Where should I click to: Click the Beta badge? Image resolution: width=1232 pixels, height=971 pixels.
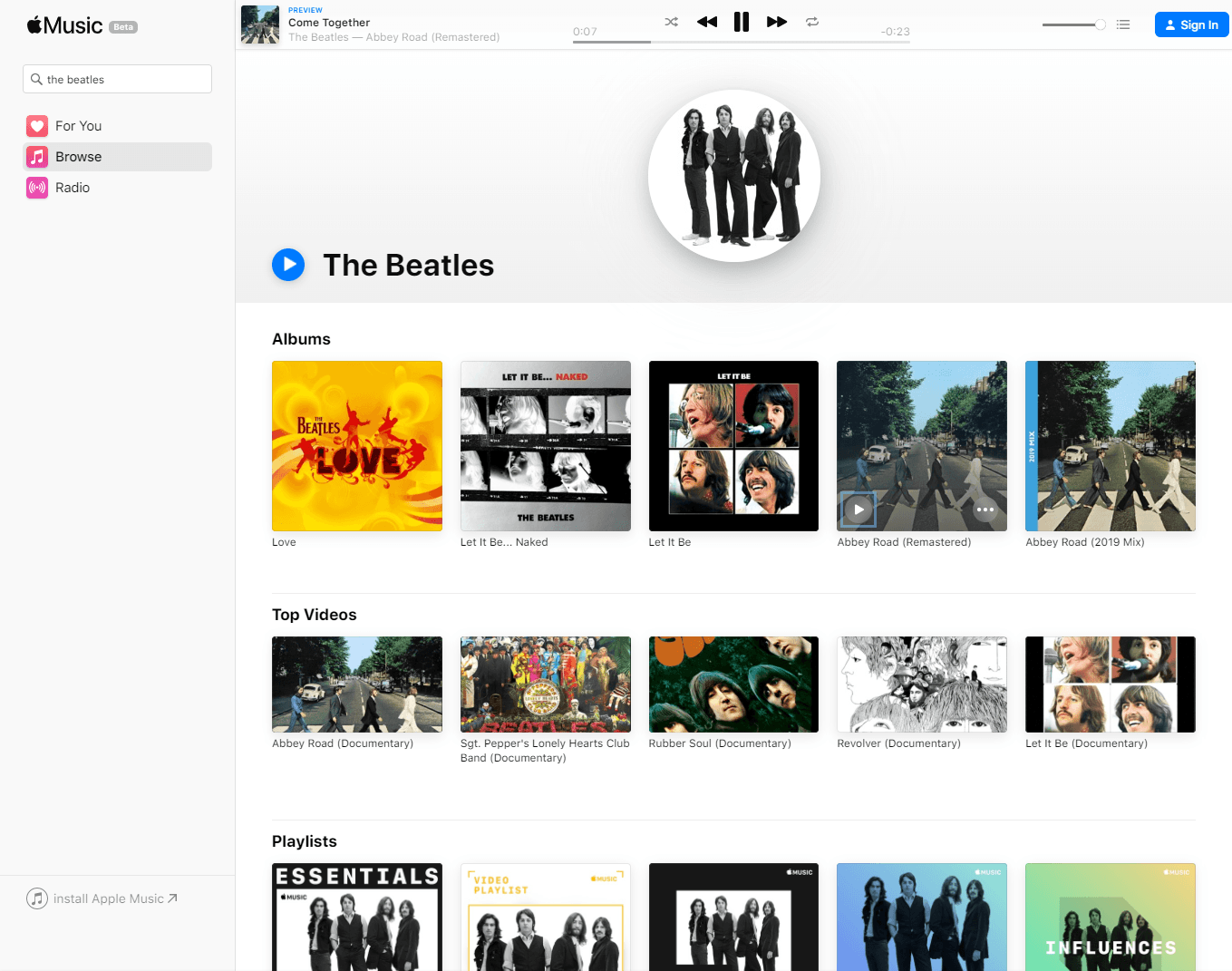(123, 27)
